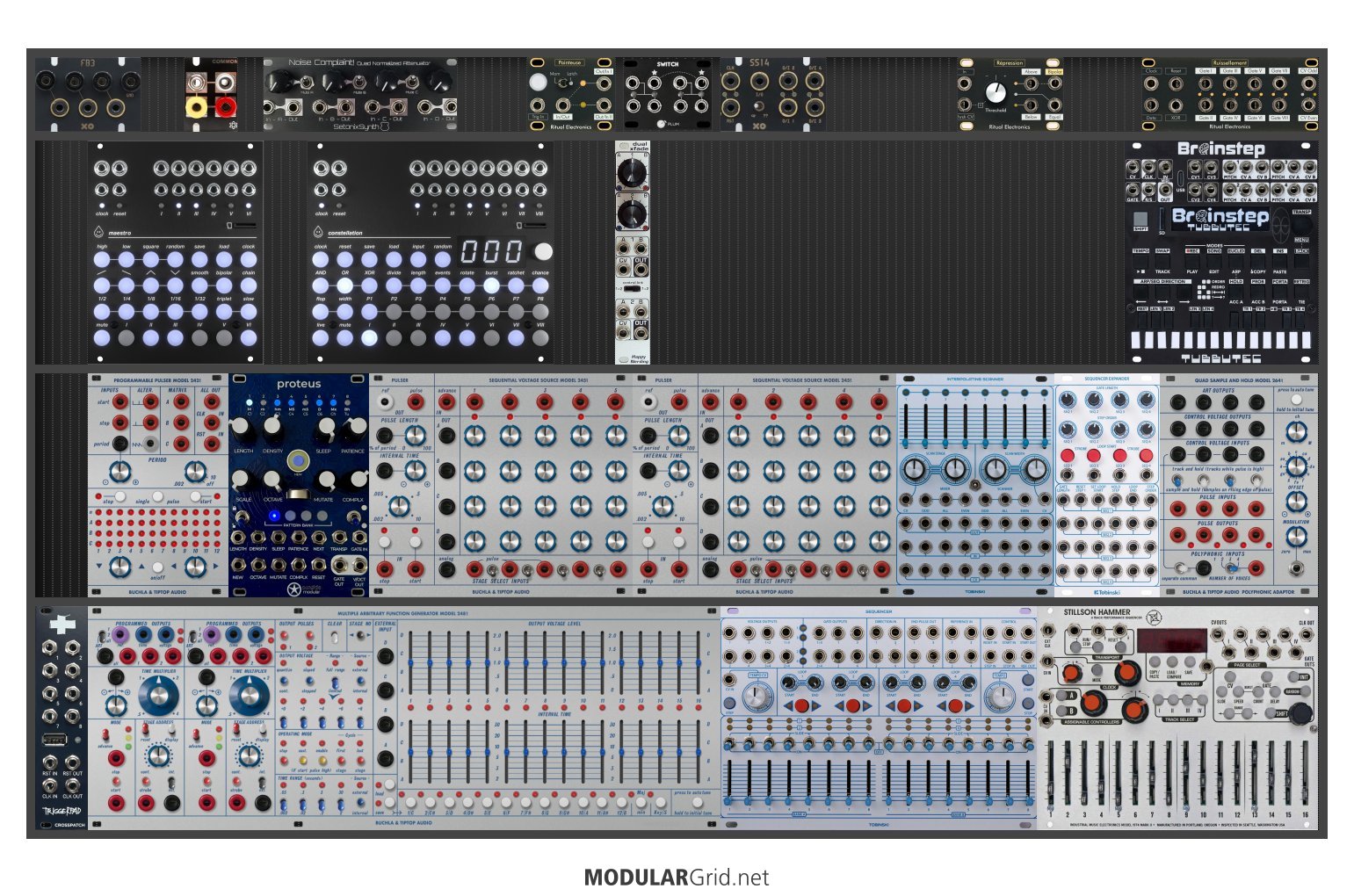Click the INIT button on Stillson Hammer
The width and height of the screenshot is (1354, 896).
click(x=1292, y=676)
